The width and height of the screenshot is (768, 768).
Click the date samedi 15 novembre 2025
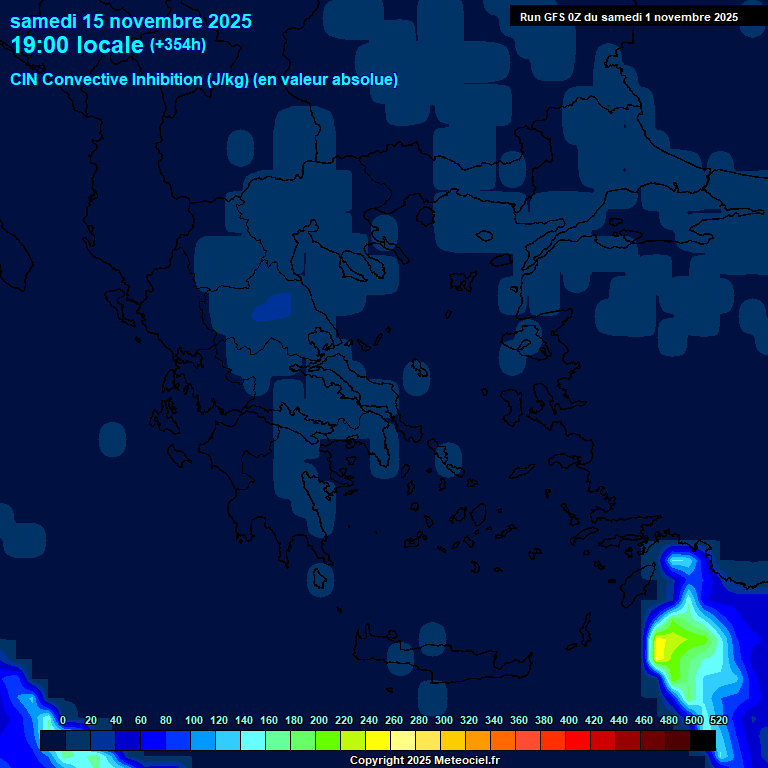coord(131,21)
